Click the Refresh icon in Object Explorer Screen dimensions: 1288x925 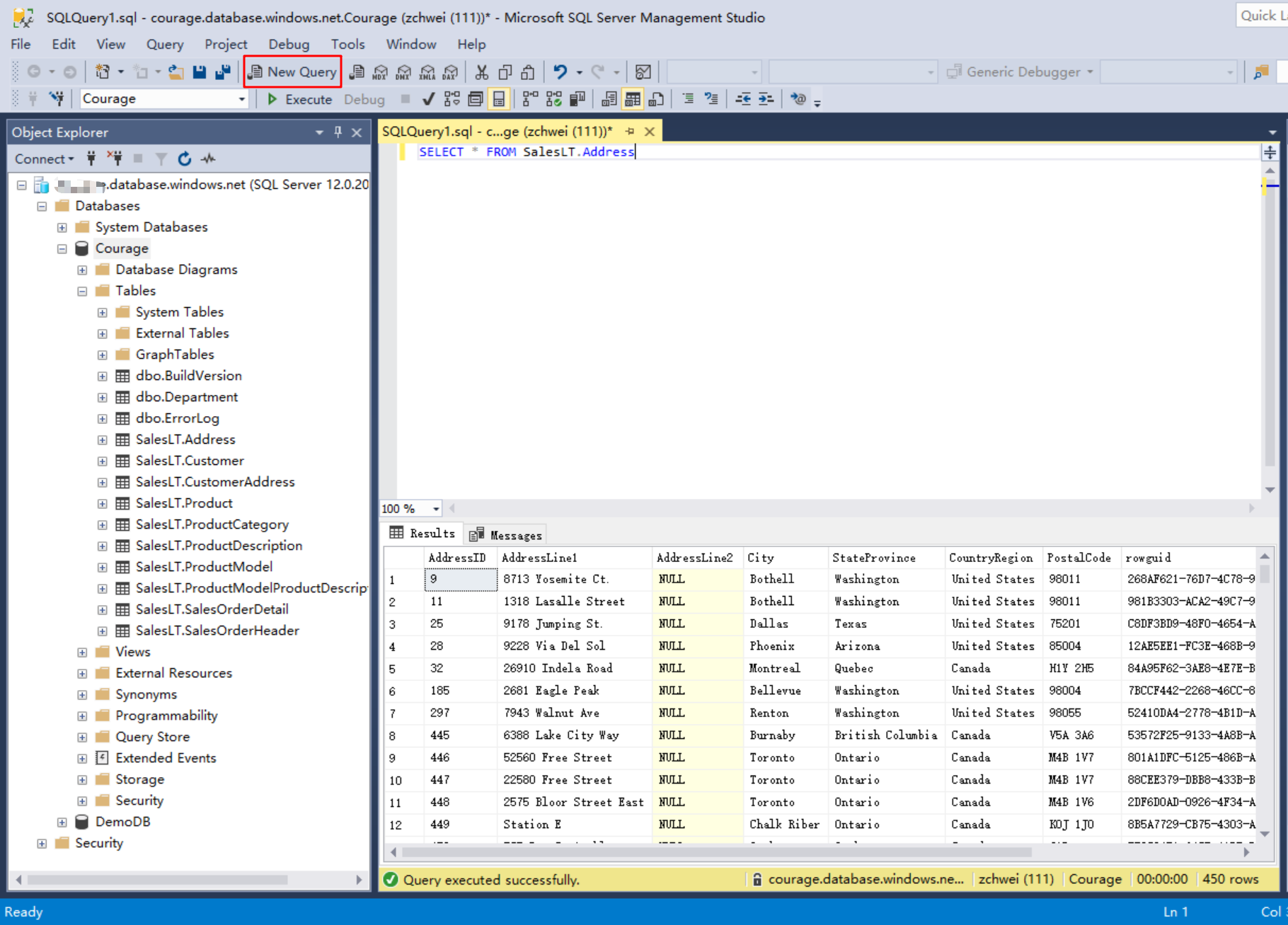(185, 159)
